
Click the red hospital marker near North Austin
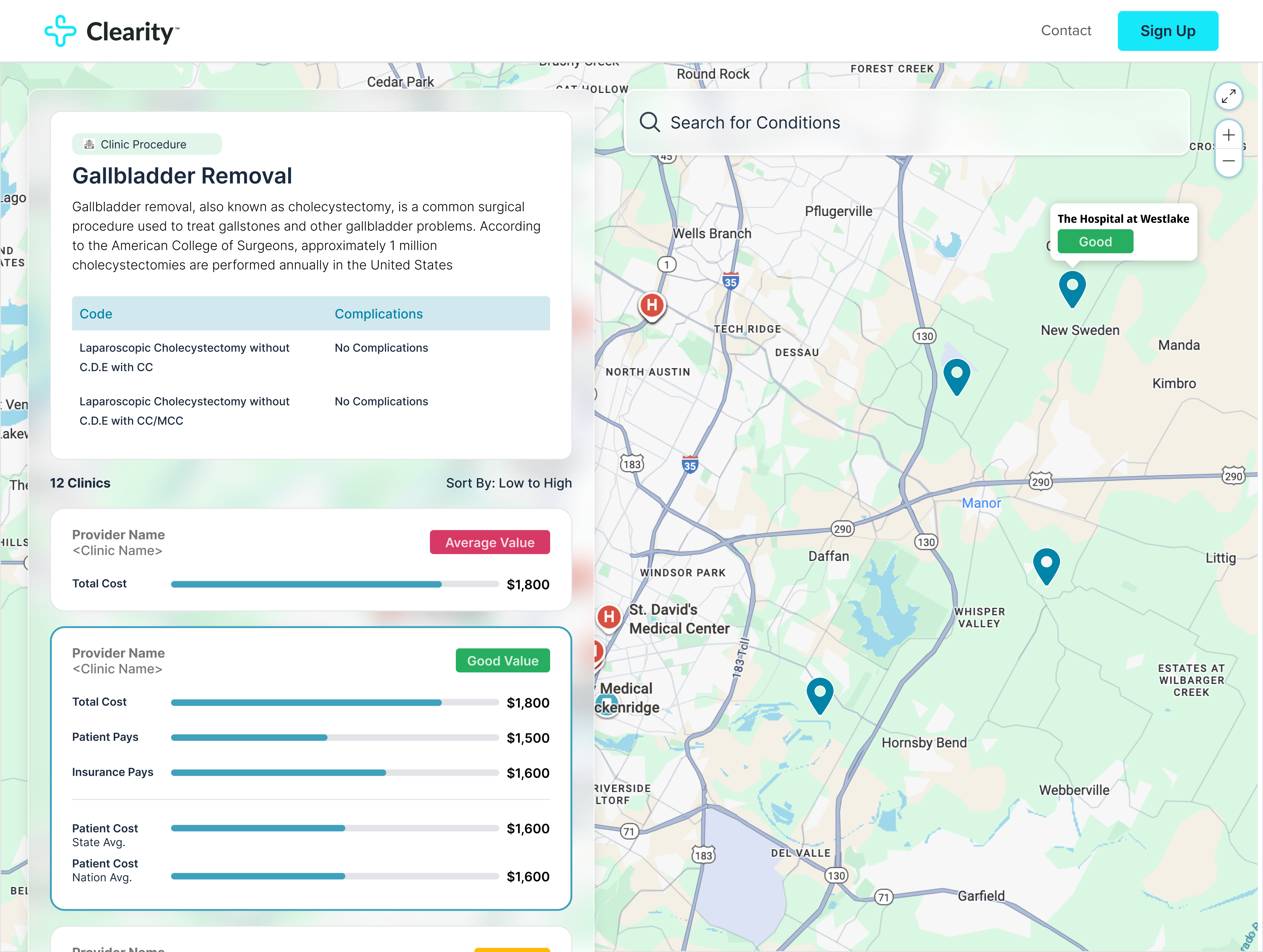652,306
